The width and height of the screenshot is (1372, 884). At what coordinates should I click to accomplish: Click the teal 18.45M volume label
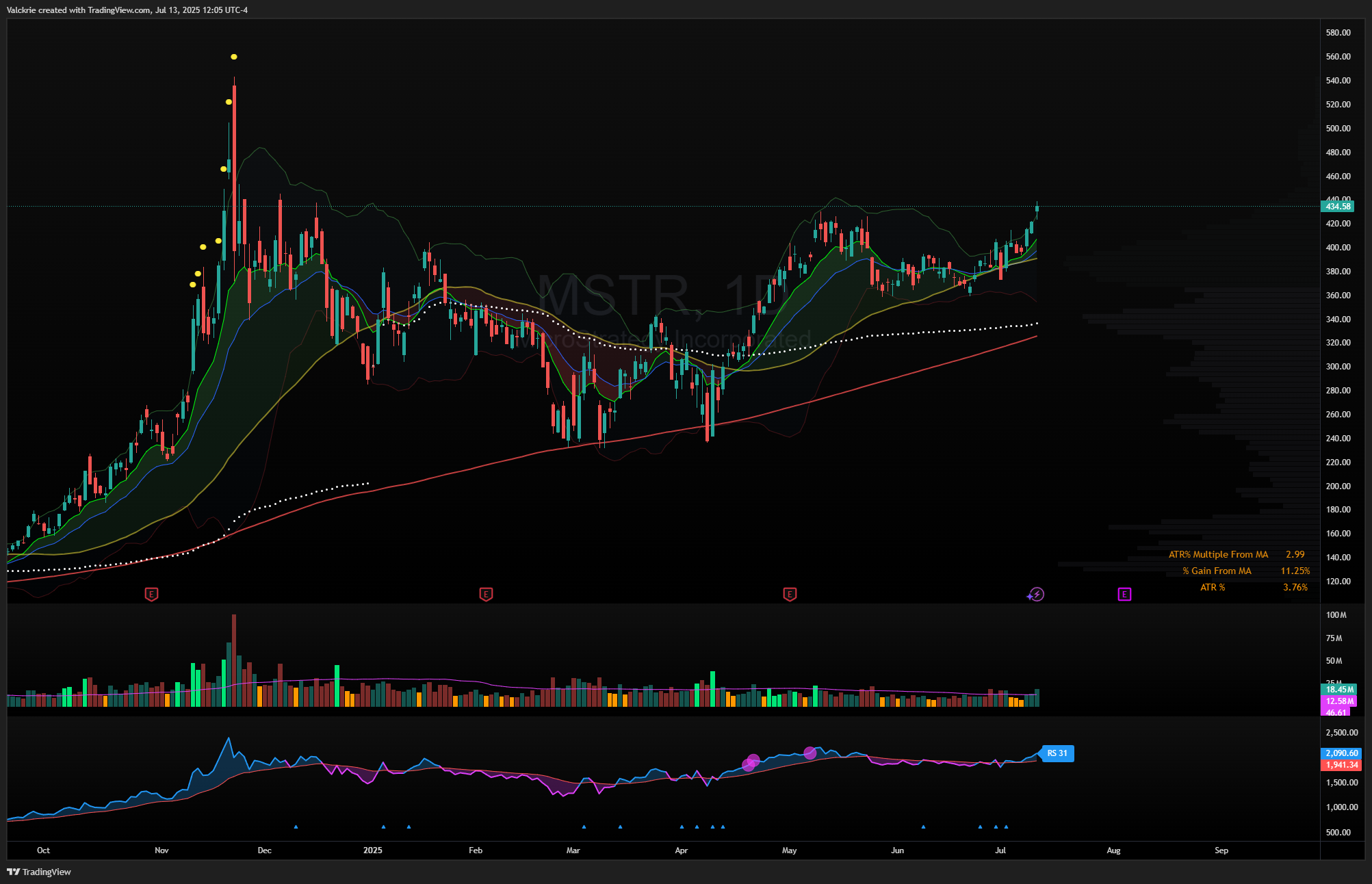coord(1338,690)
